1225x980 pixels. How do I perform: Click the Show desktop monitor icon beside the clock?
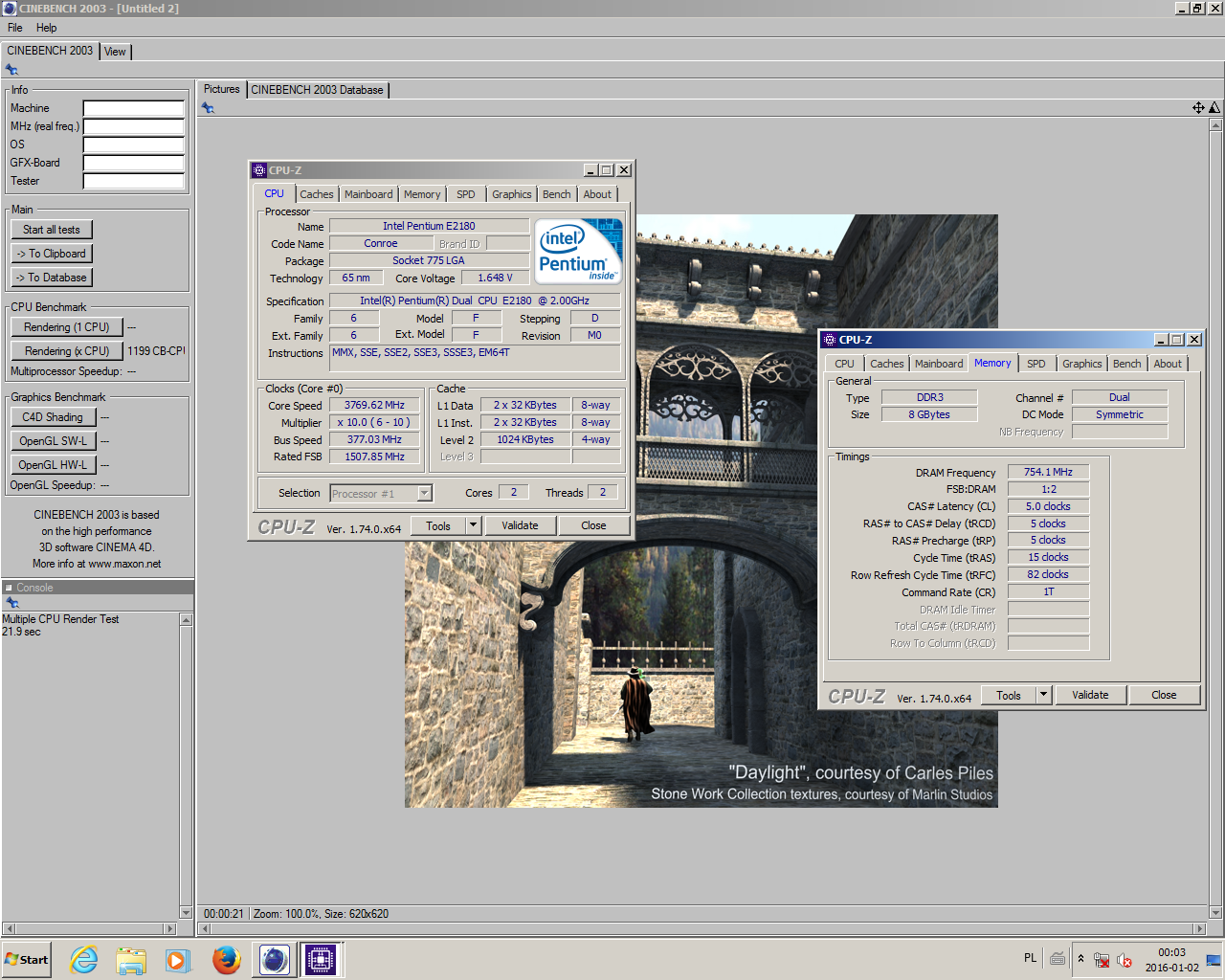pos(1213,960)
